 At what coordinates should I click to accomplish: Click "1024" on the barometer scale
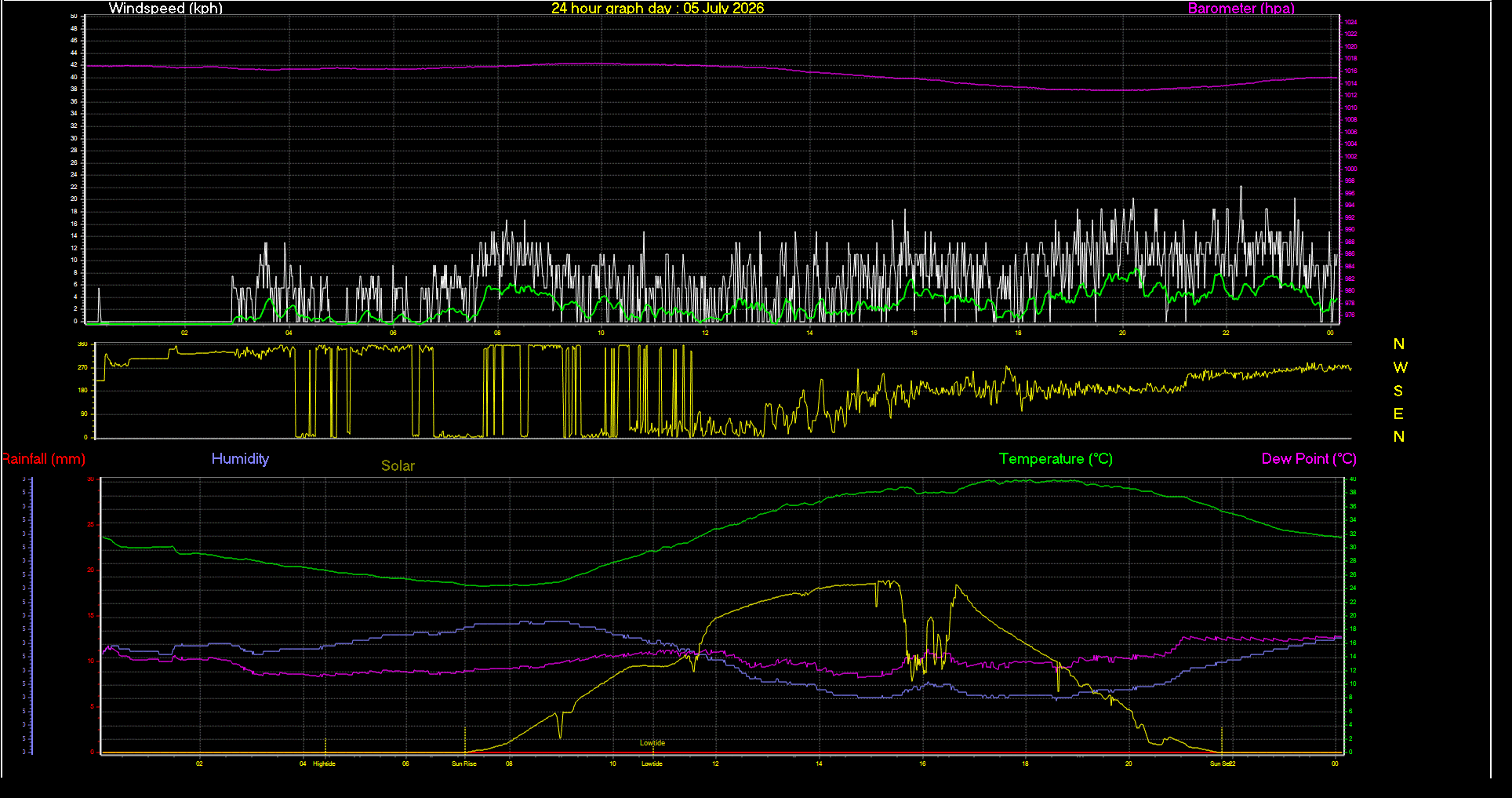coord(1350,23)
